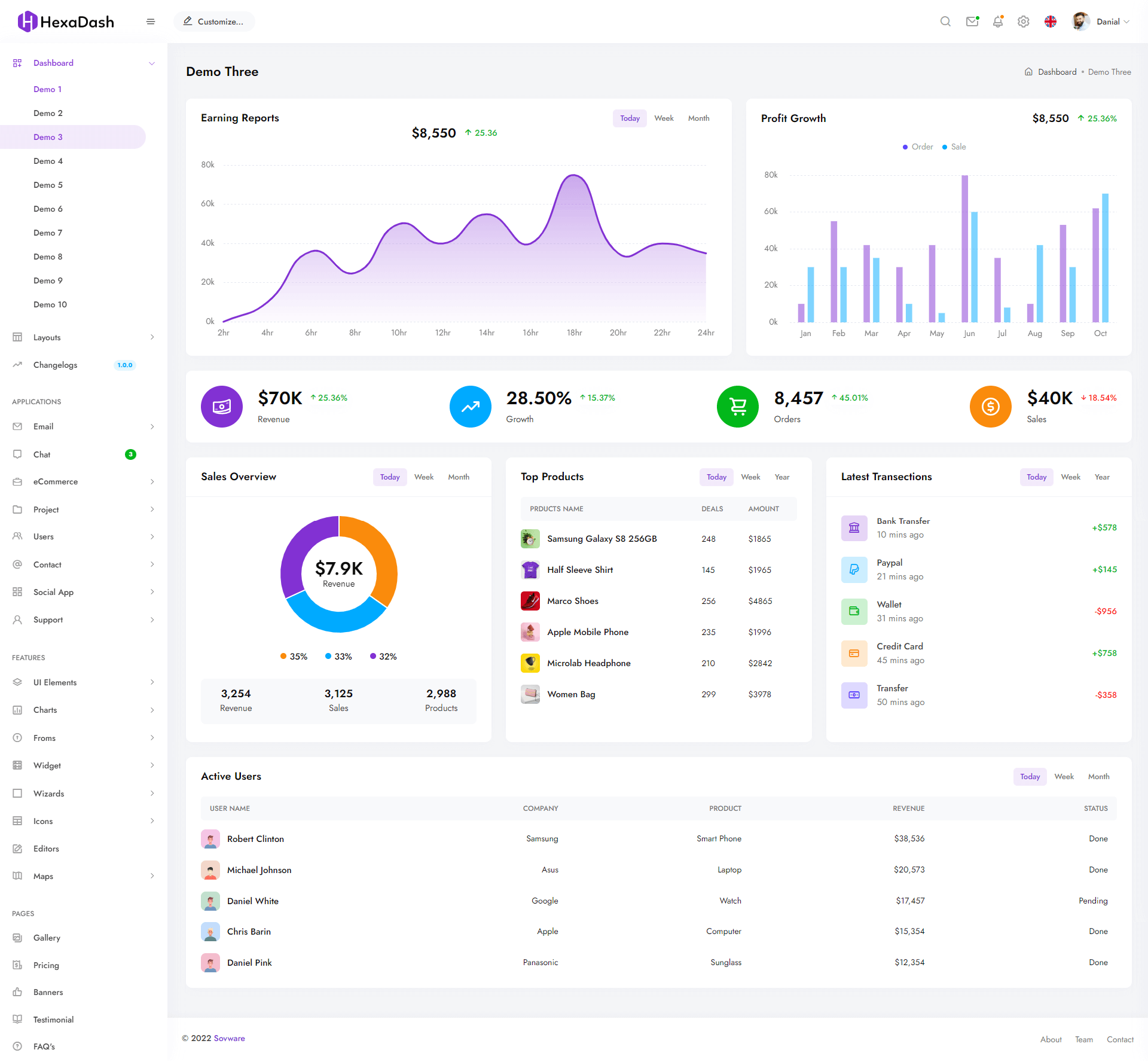This screenshot has width=1148, height=1062.
Task: Click the Bank Transfer transaction icon
Action: coord(854,528)
